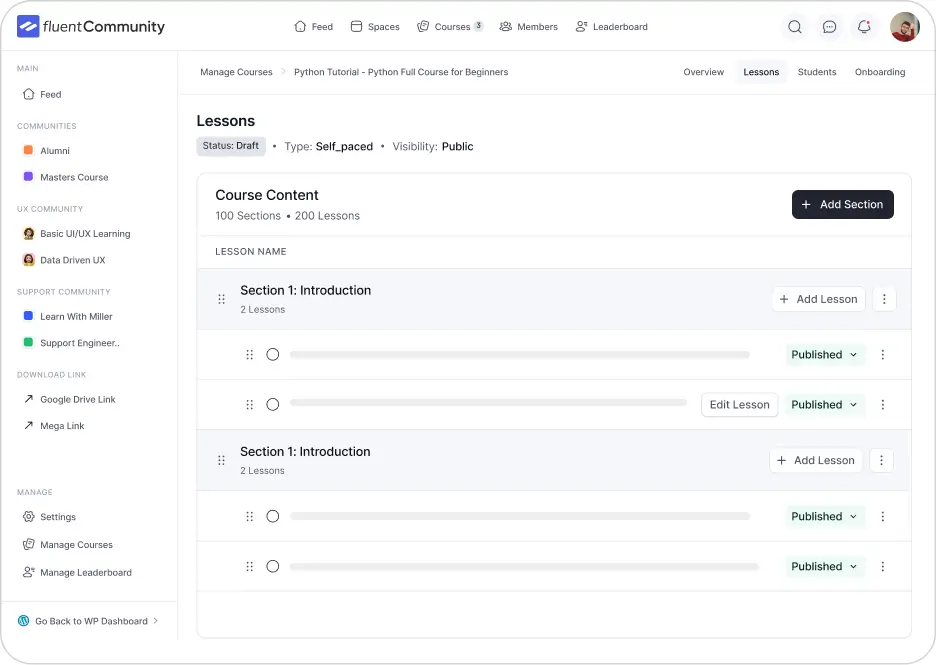Click the drag handle of Section 1: Introduction
Image resolution: width=936 pixels, height=665 pixels.
(221, 299)
